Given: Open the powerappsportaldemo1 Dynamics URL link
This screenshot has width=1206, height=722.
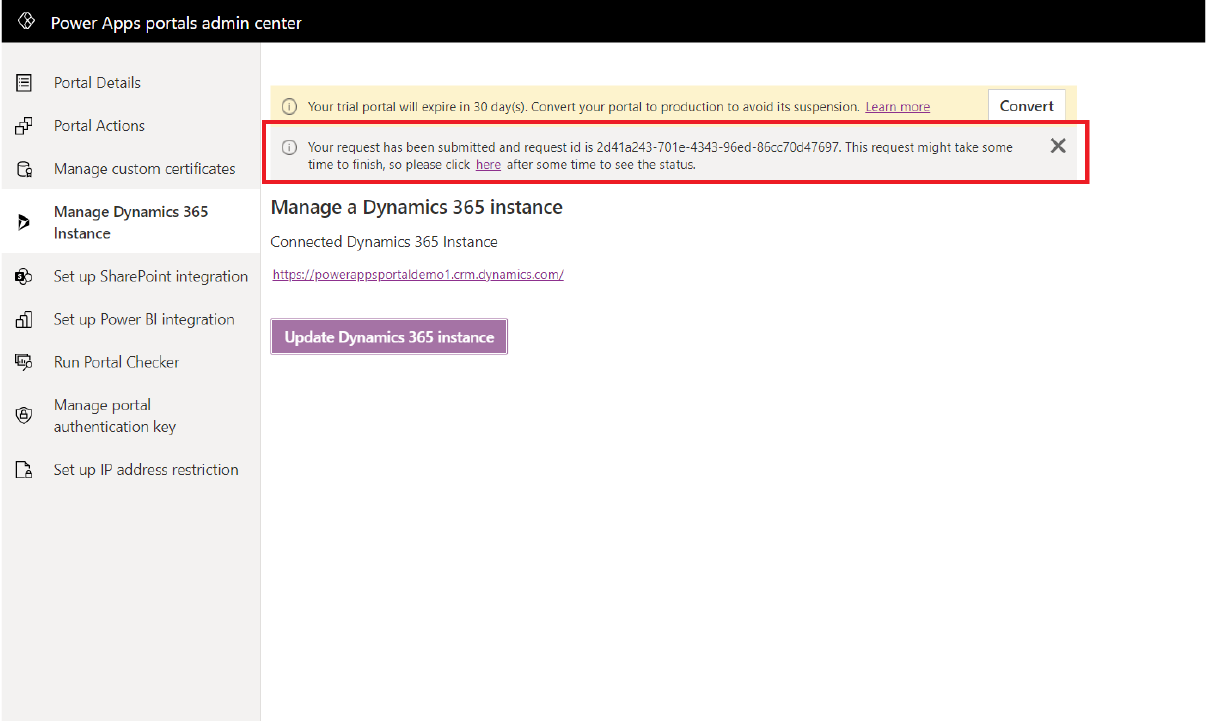Looking at the screenshot, I should pyautogui.click(x=418, y=274).
